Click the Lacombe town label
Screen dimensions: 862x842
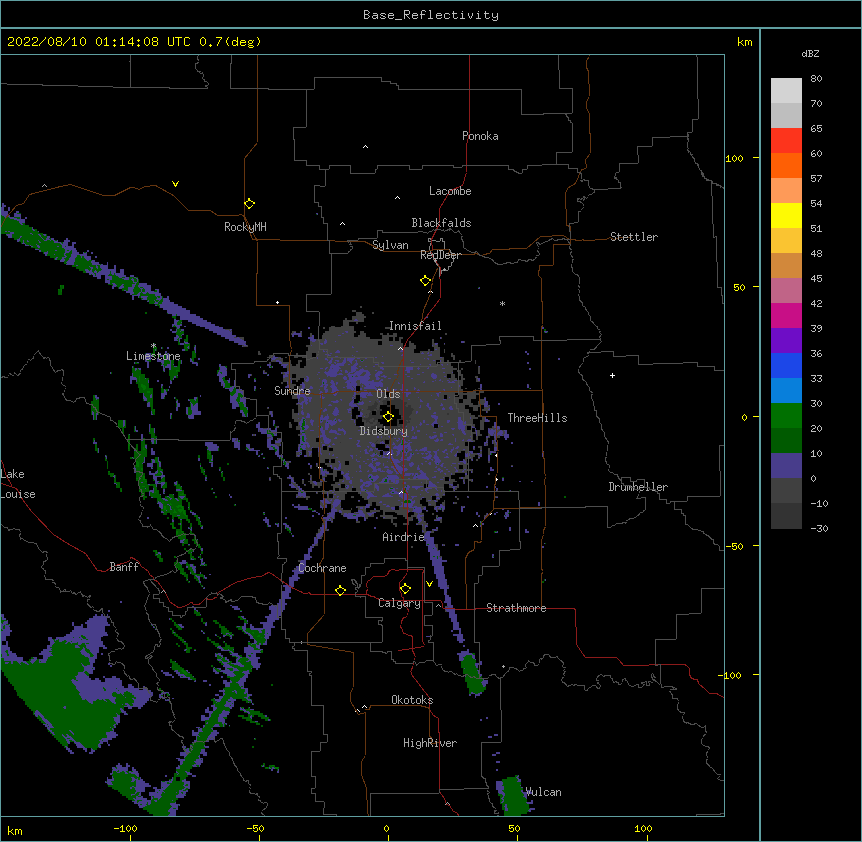[450, 191]
